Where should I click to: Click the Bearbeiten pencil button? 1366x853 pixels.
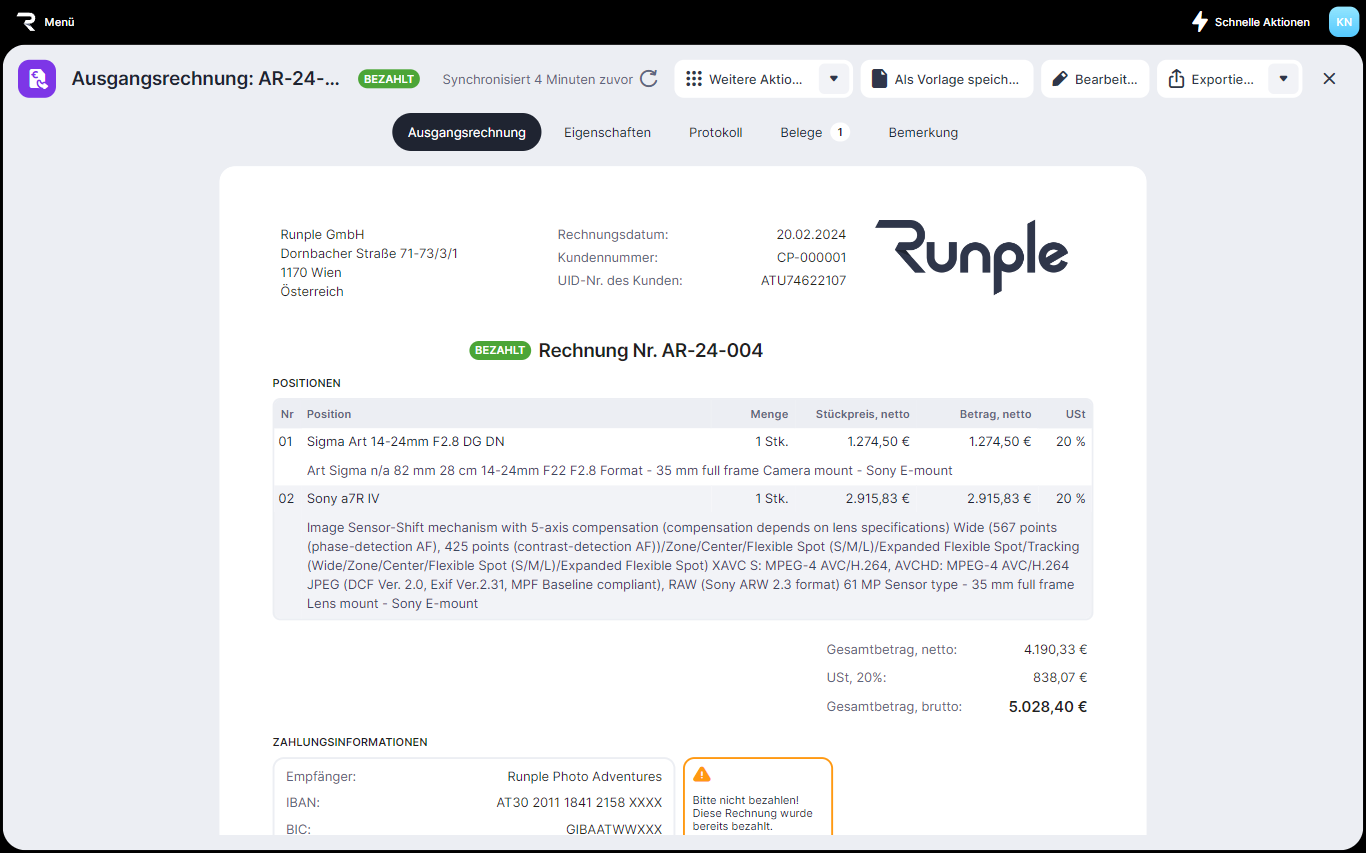1095,79
